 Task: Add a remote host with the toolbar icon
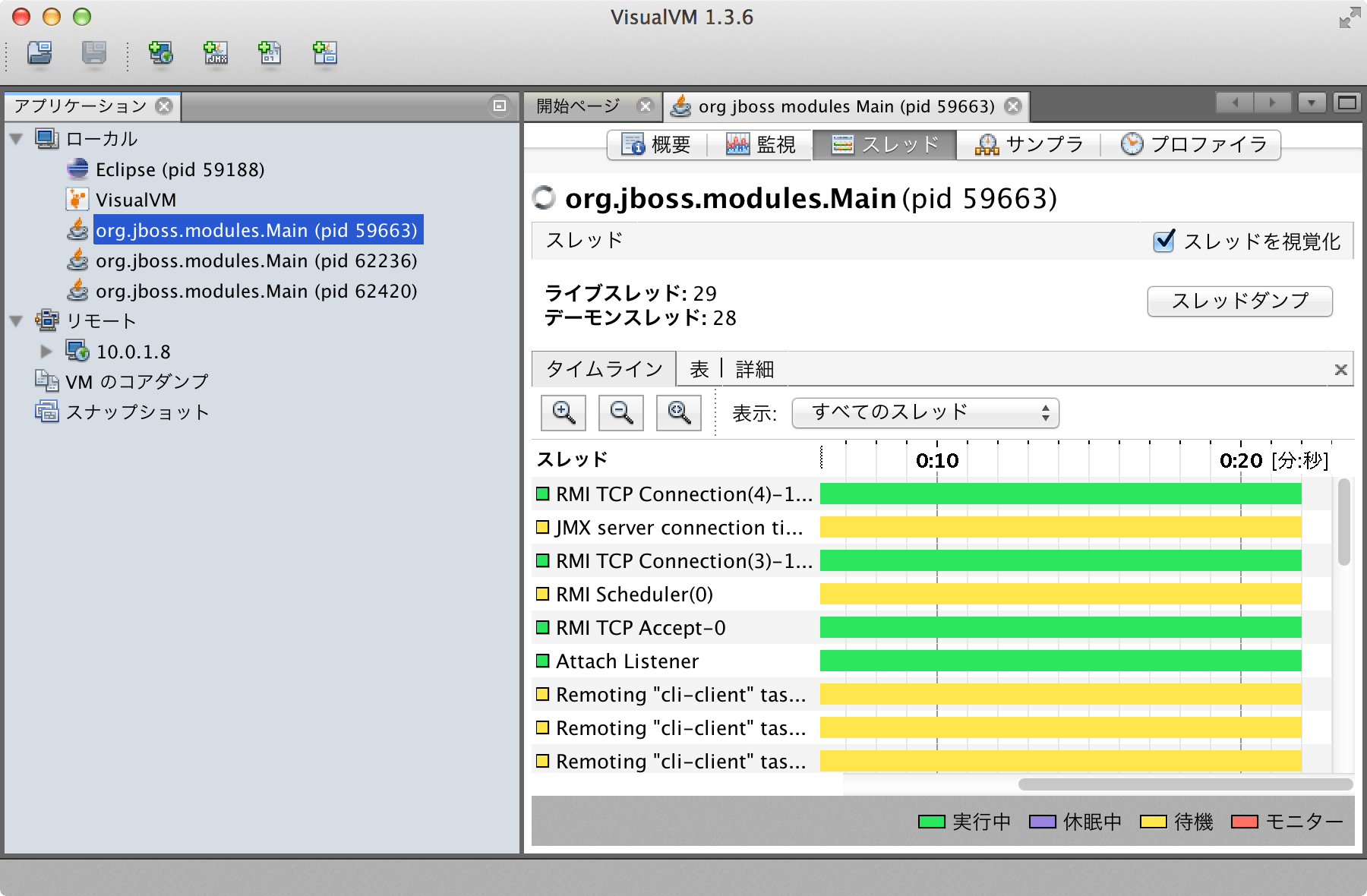click(x=160, y=54)
